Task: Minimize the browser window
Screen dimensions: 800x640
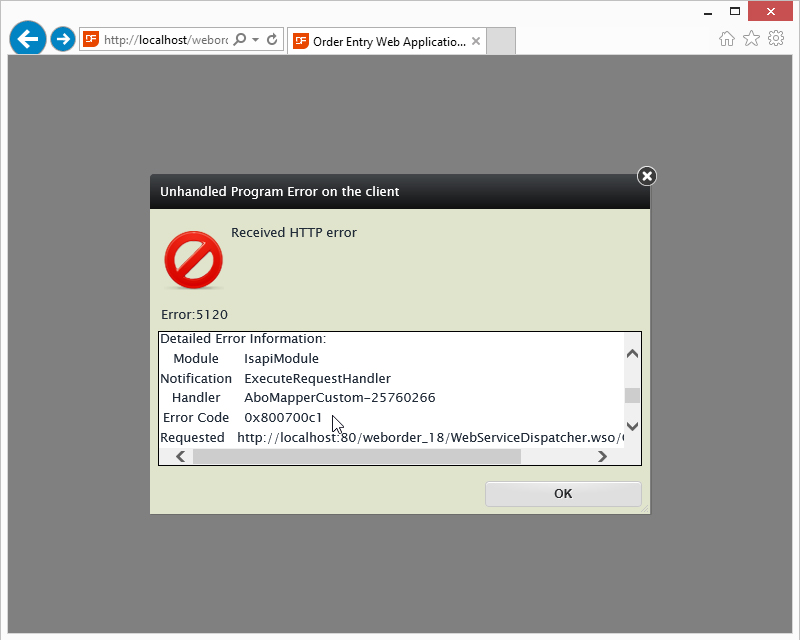Action: (708, 12)
